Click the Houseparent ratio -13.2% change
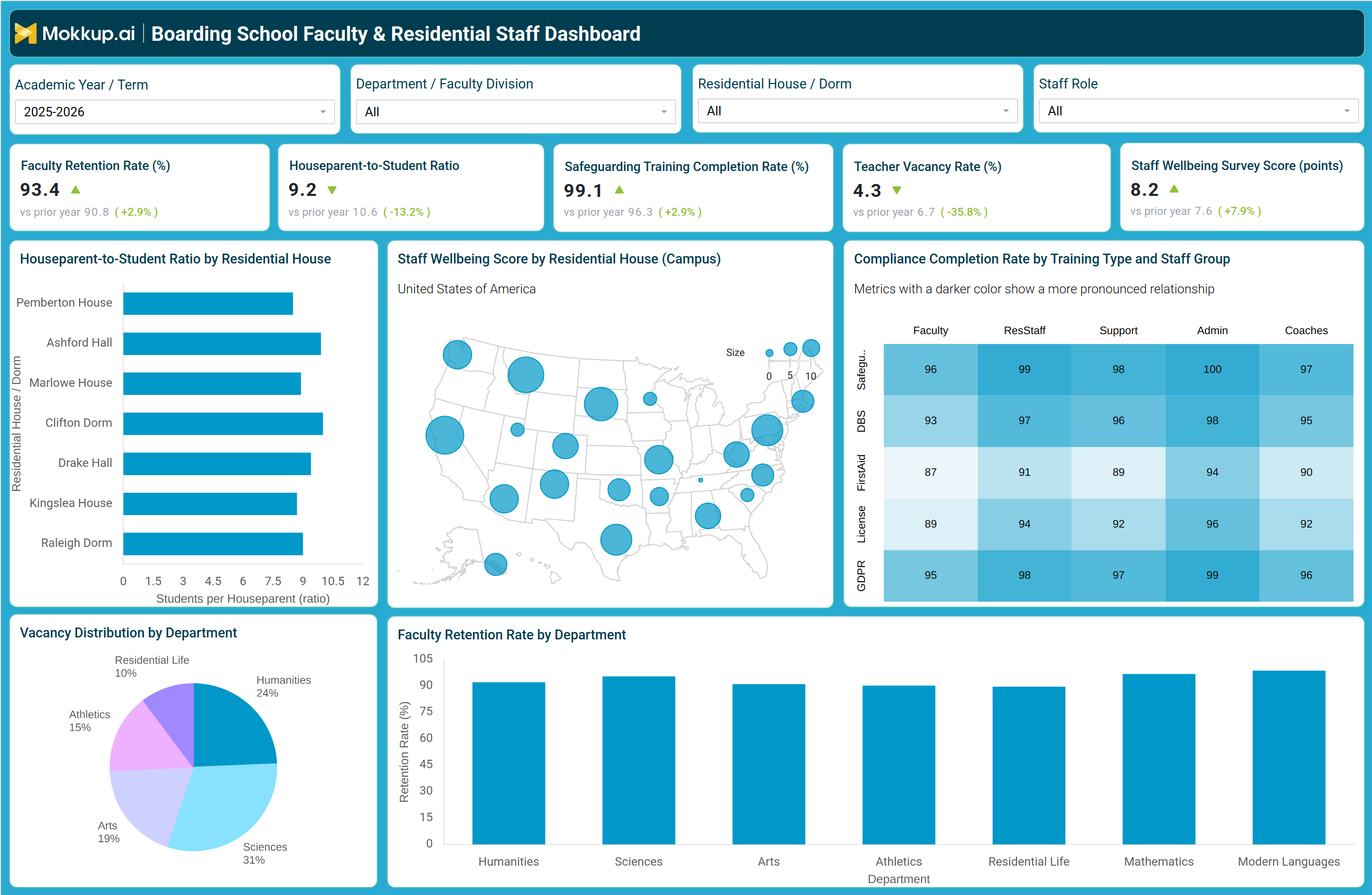This screenshot has height=895, width=1372. (x=407, y=212)
